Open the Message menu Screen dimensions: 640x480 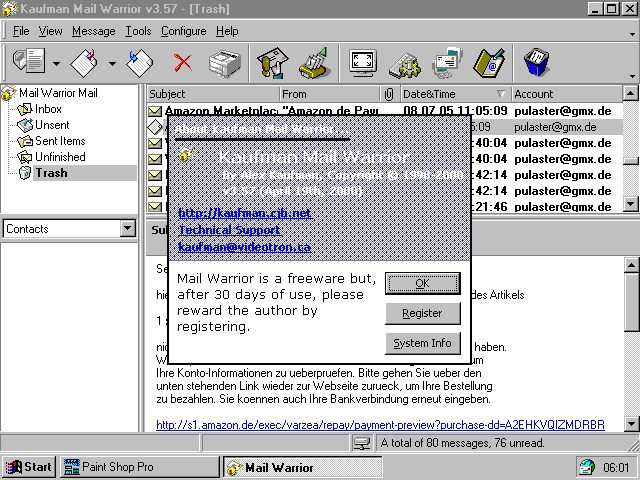click(x=93, y=31)
